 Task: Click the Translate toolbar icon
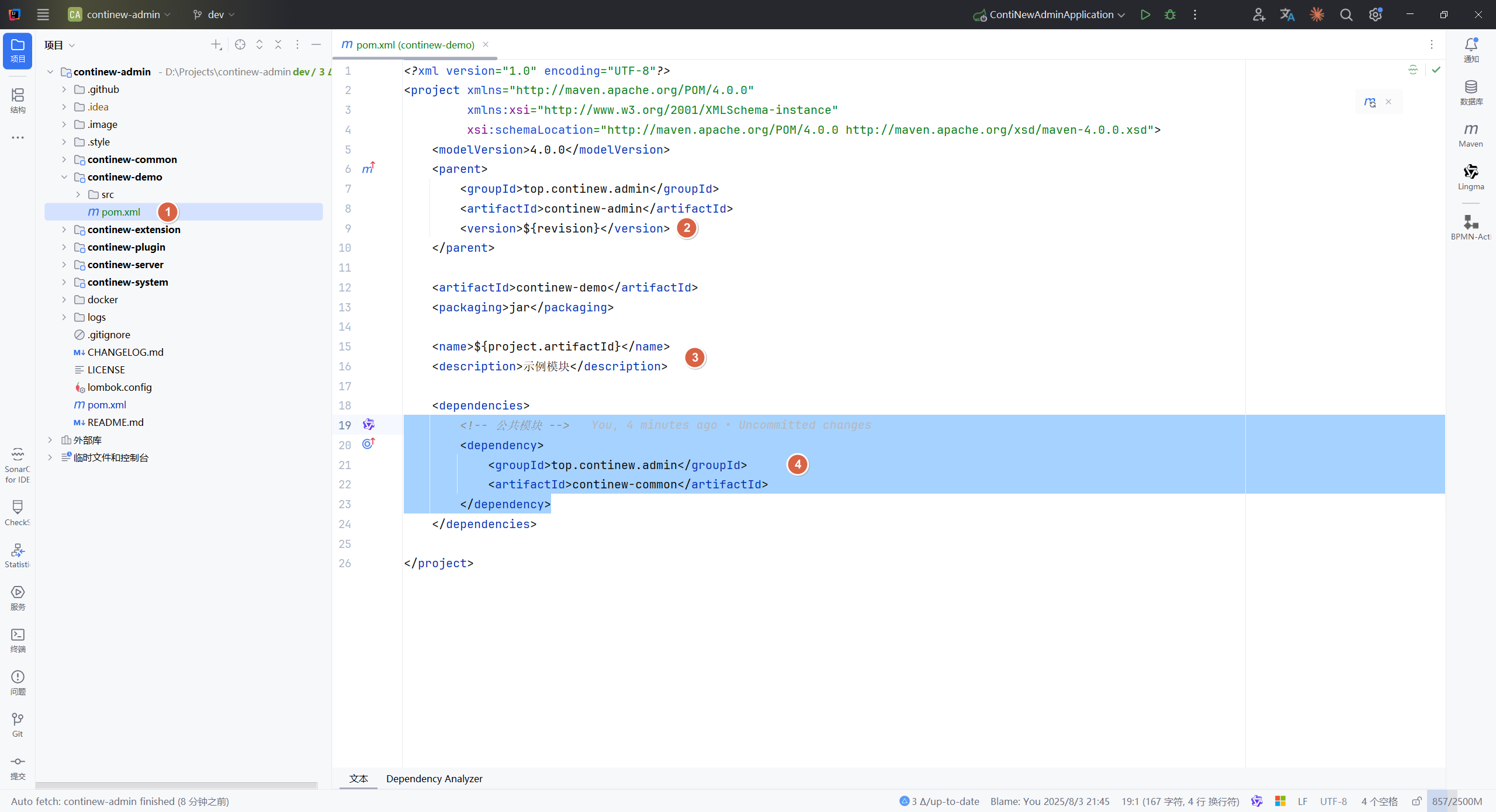click(x=1287, y=15)
